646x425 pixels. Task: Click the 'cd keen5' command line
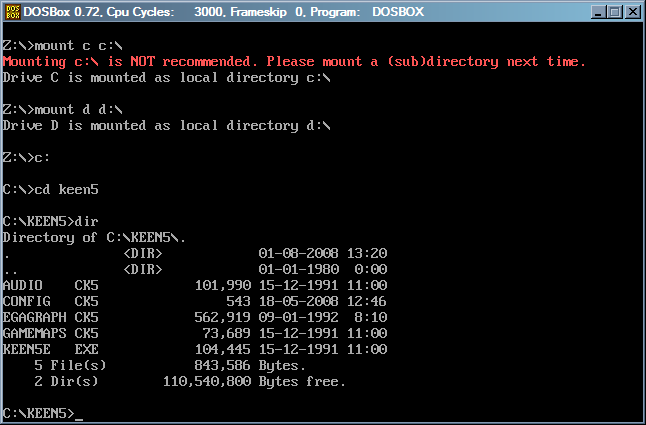51,190
